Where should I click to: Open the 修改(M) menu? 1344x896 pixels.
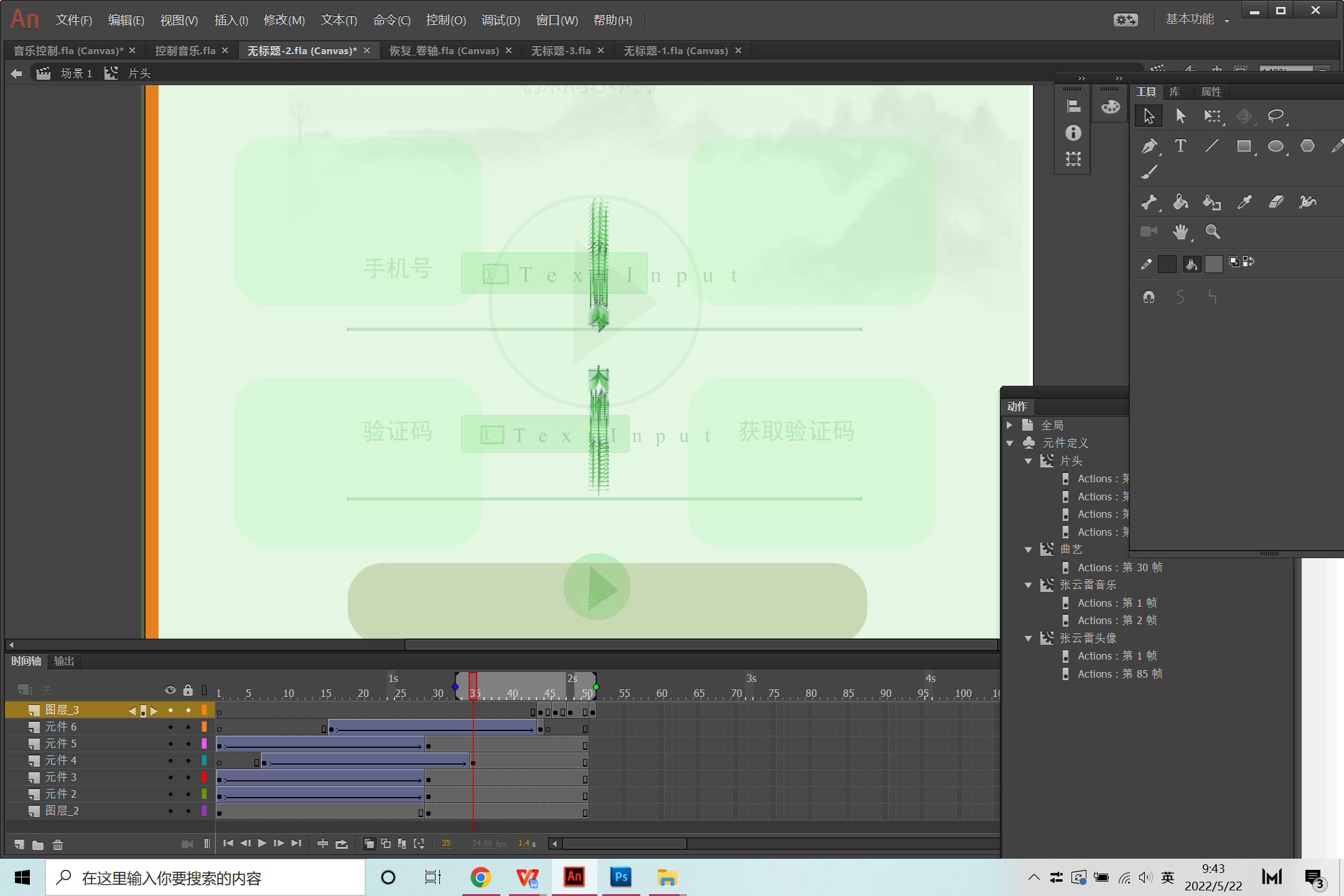(x=284, y=20)
